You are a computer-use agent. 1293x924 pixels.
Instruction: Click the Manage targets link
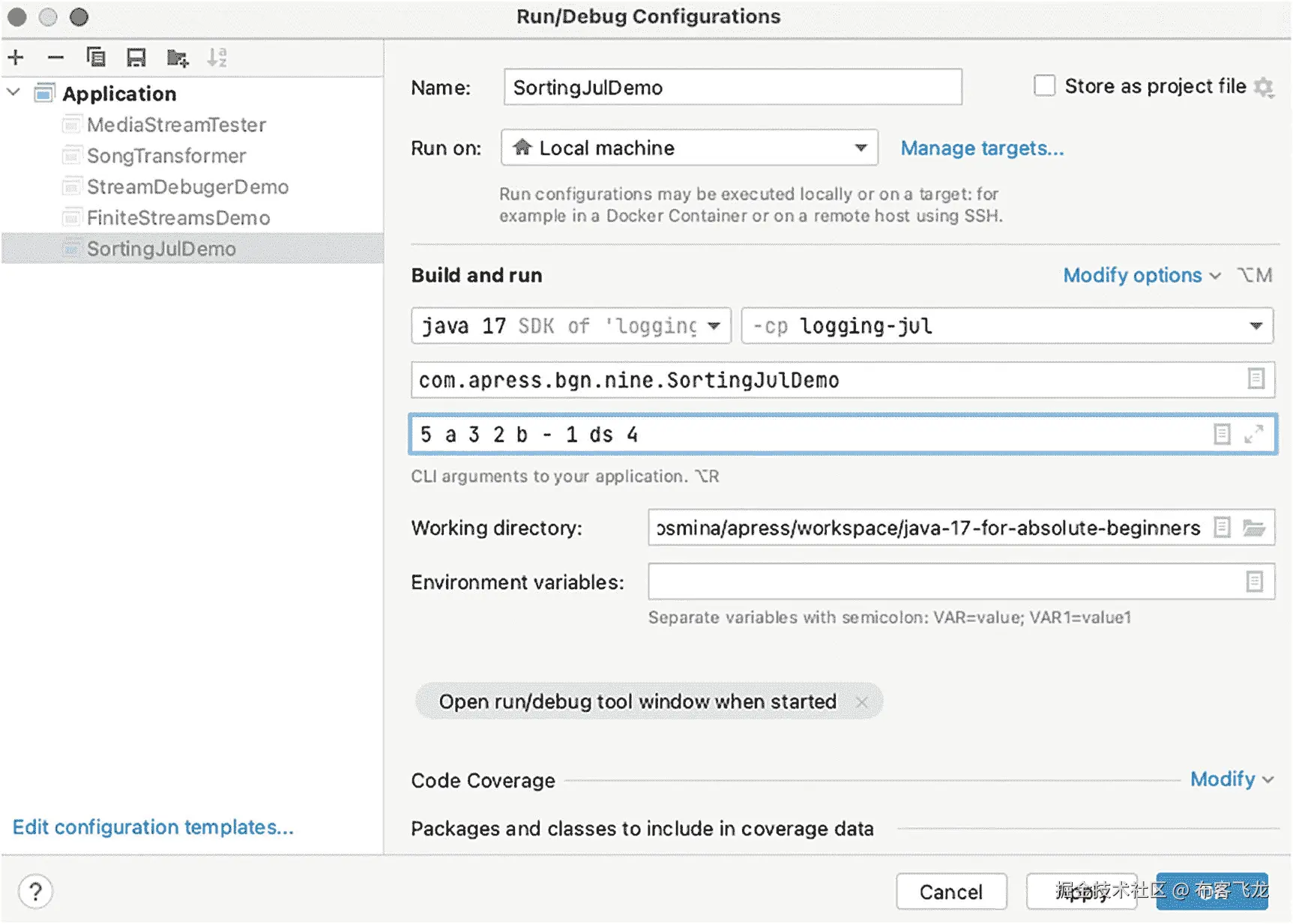982,148
